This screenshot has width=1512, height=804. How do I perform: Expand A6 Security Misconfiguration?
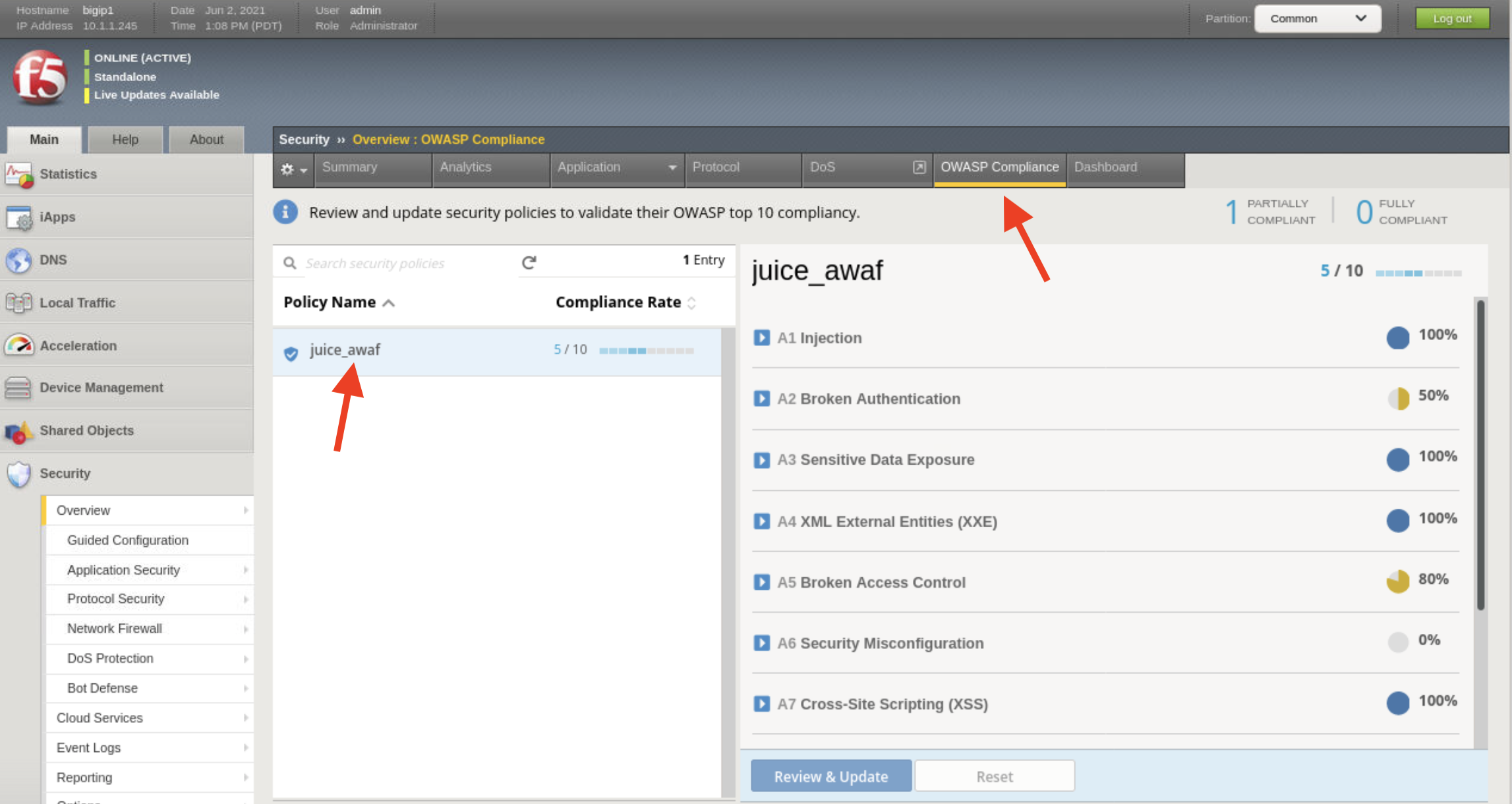coord(761,643)
